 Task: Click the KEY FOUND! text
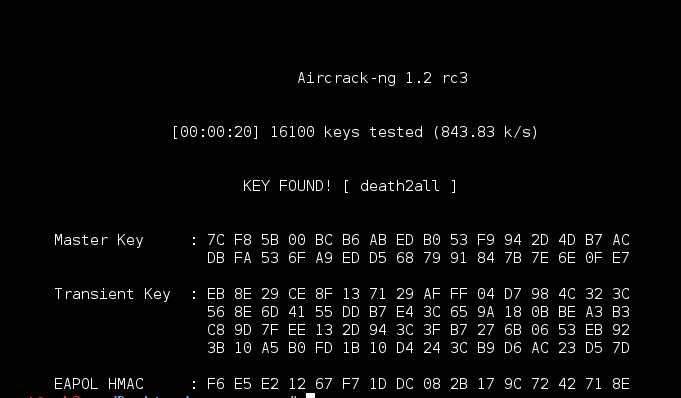coord(287,186)
